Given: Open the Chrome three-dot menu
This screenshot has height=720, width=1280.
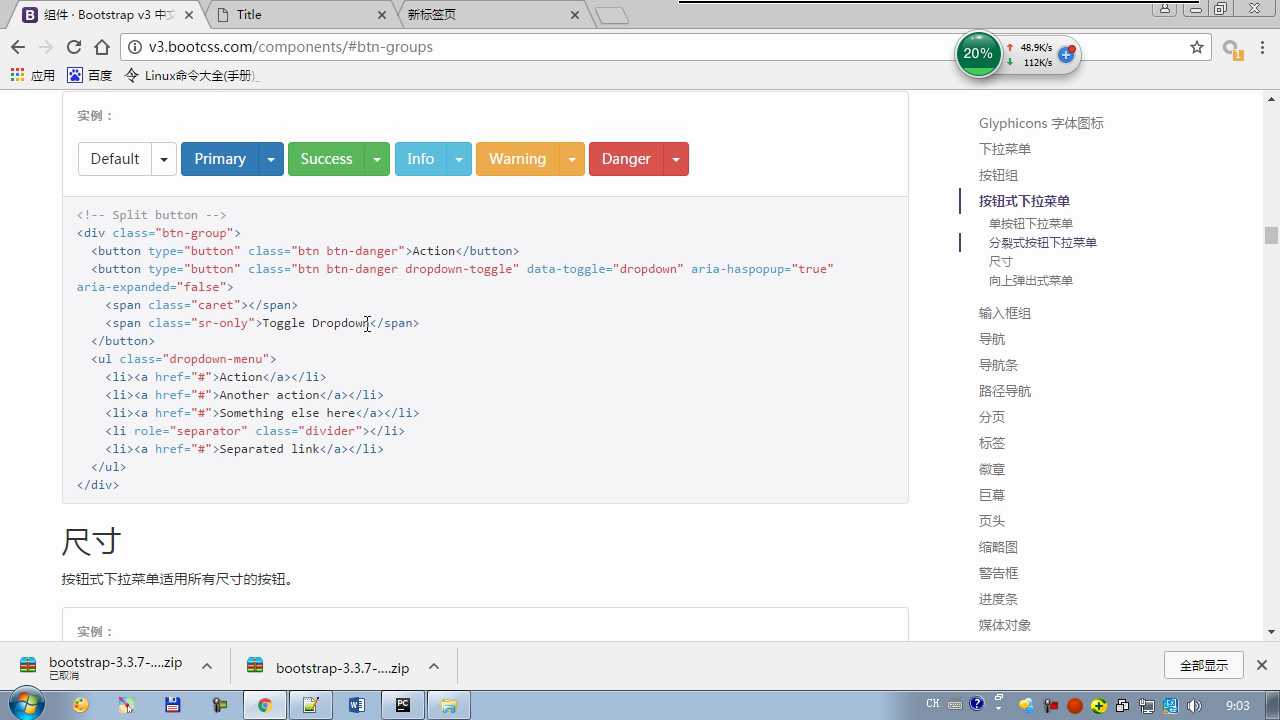Looking at the screenshot, I should (1262, 47).
